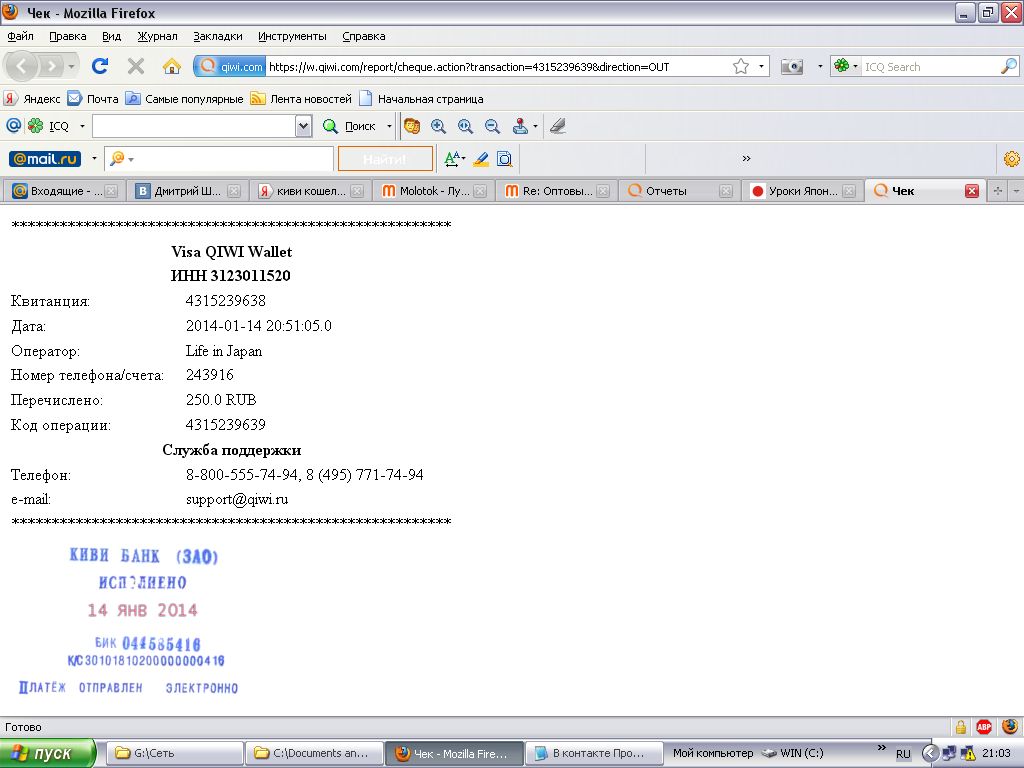Click the faces icon in the ICQ toolbar

411,126
